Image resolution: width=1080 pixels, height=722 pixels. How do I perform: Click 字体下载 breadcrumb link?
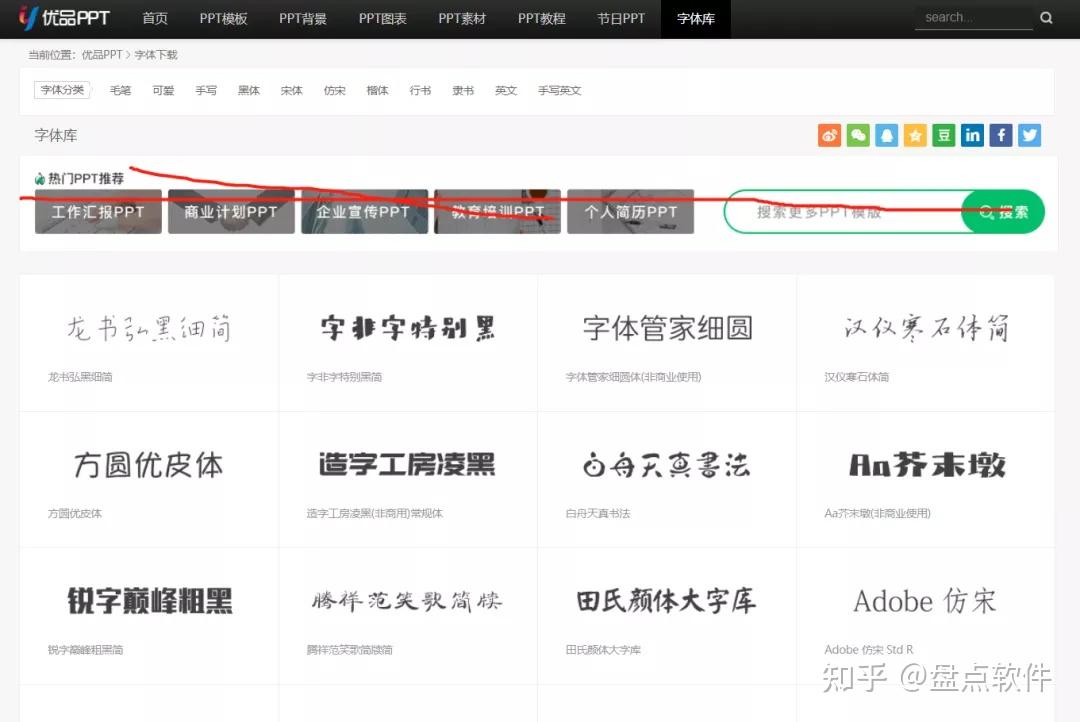(156, 54)
